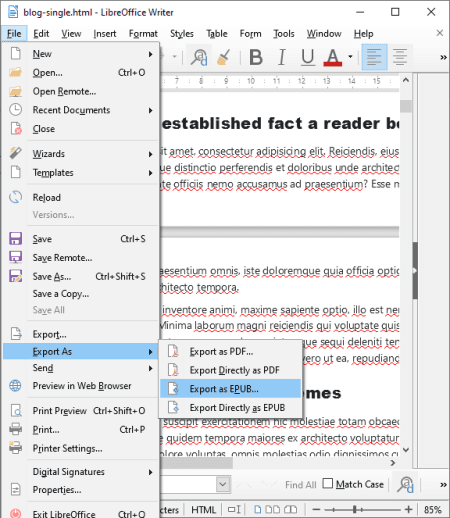Select multiple-page view icon
This screenshot has width=450, height=518.
pos(272,510)
